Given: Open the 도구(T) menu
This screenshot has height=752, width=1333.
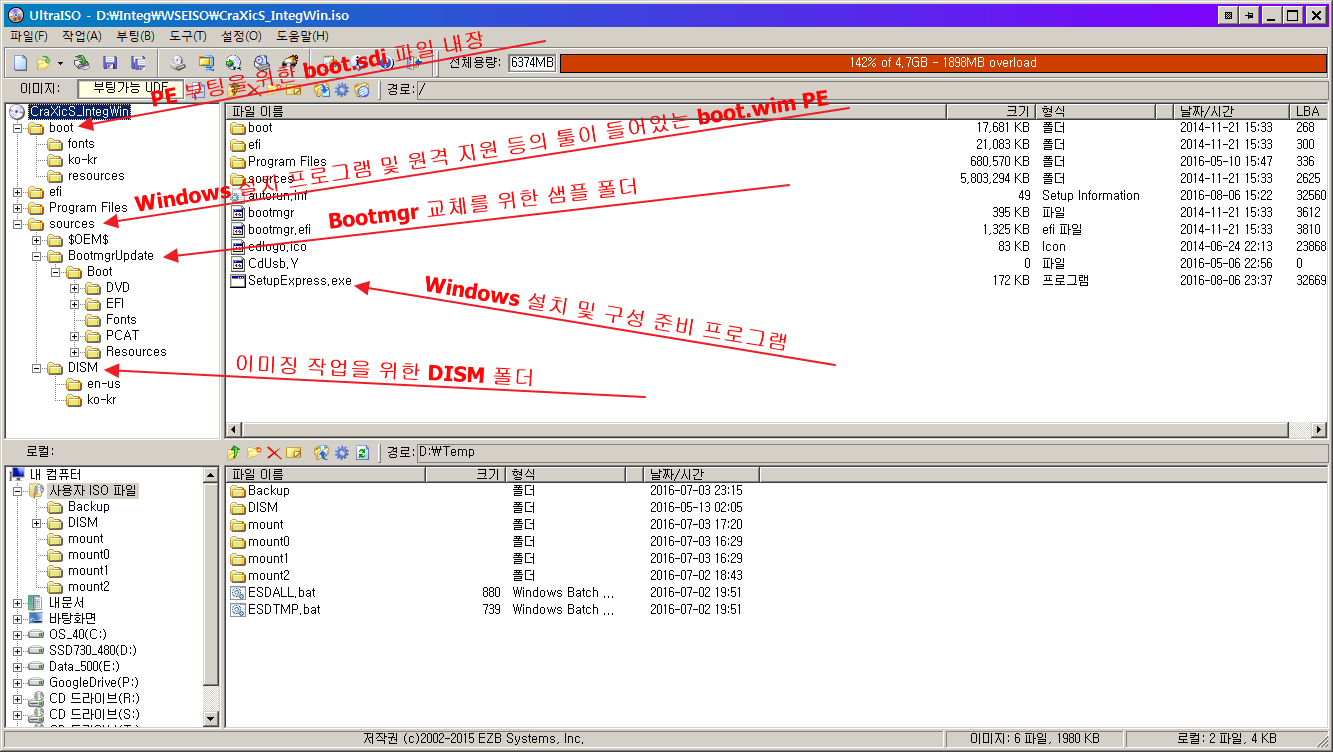Looking at the screenshot, I should (188, 36).
